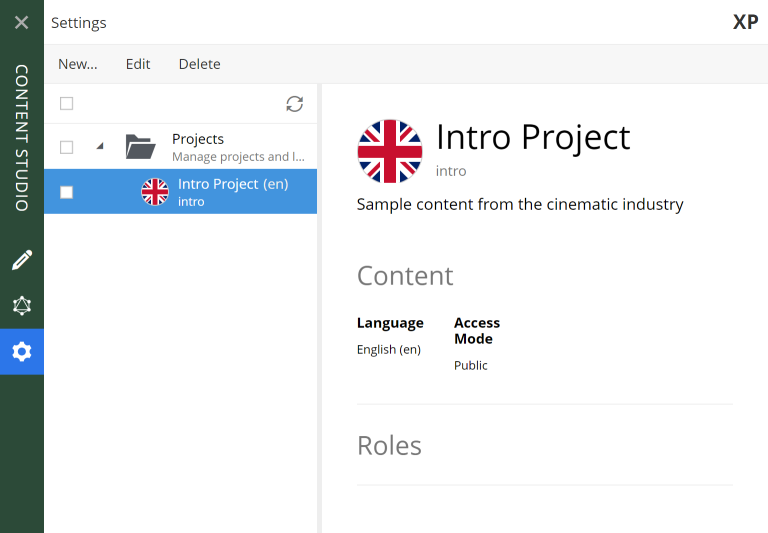This screenshot has width=768, height=533.
Task: Check the Projects row checkbox
Action: tap(67, 147)
